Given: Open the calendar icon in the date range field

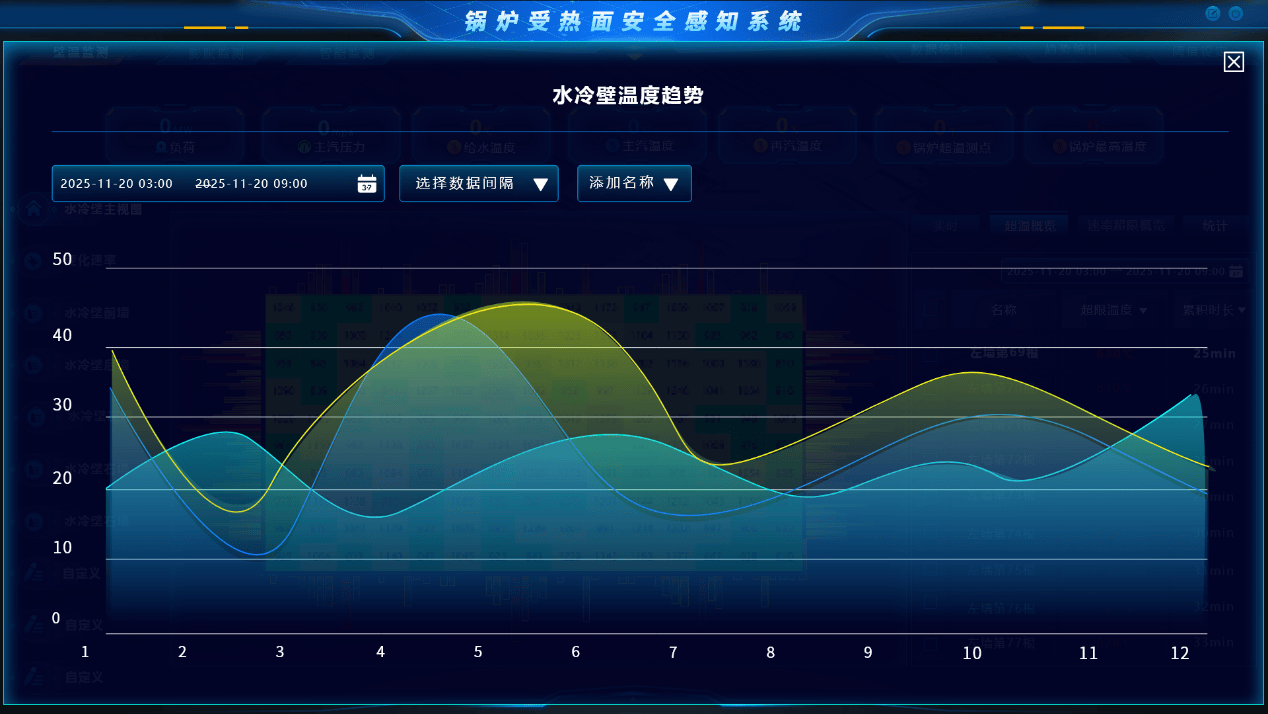Looking at the screenshot, I should click(x=367, y=184).
